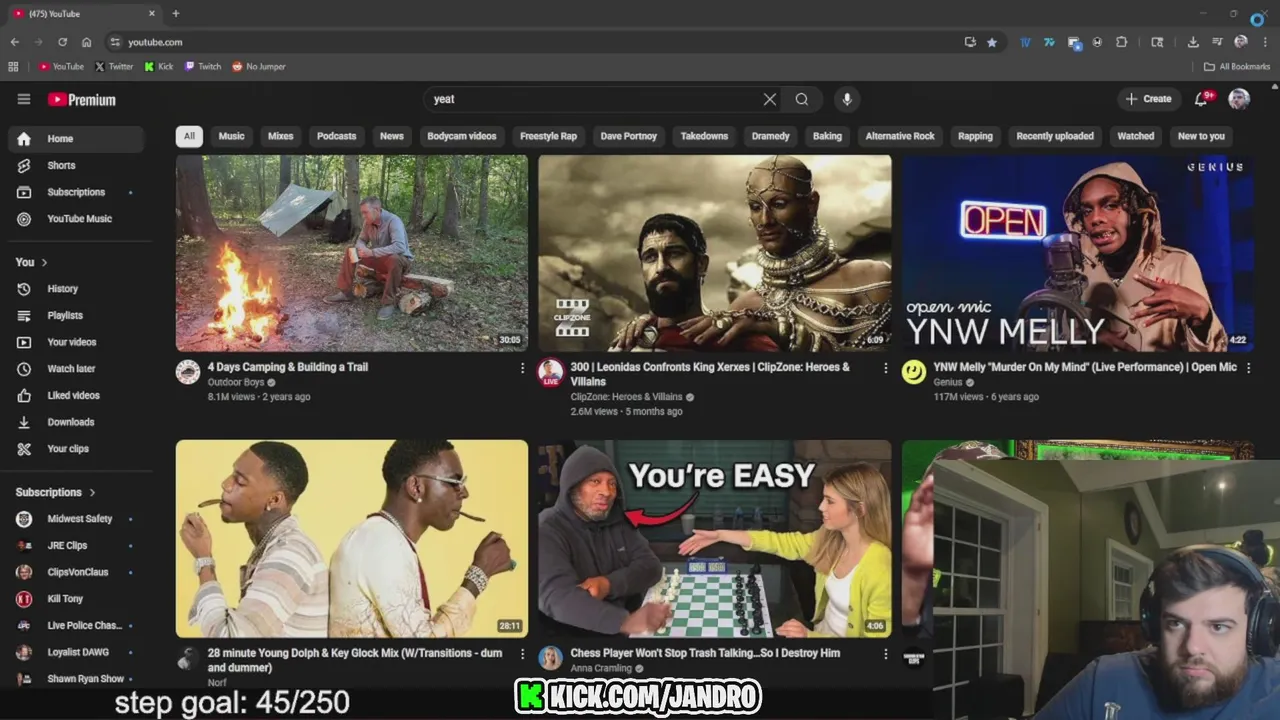Select the 'Music' filter chip

pos(232,136)
